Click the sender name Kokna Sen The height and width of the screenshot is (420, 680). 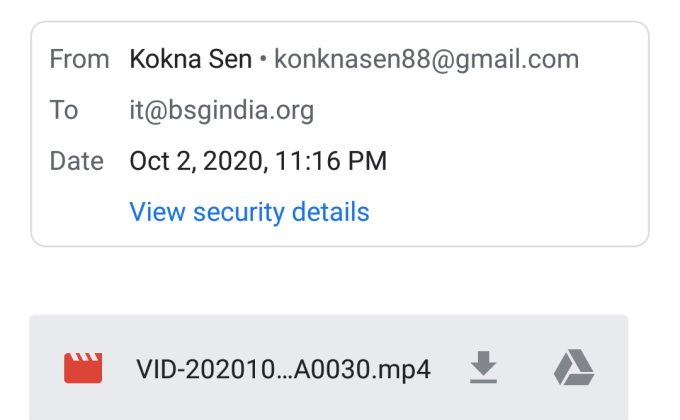[x=190, y=59]
